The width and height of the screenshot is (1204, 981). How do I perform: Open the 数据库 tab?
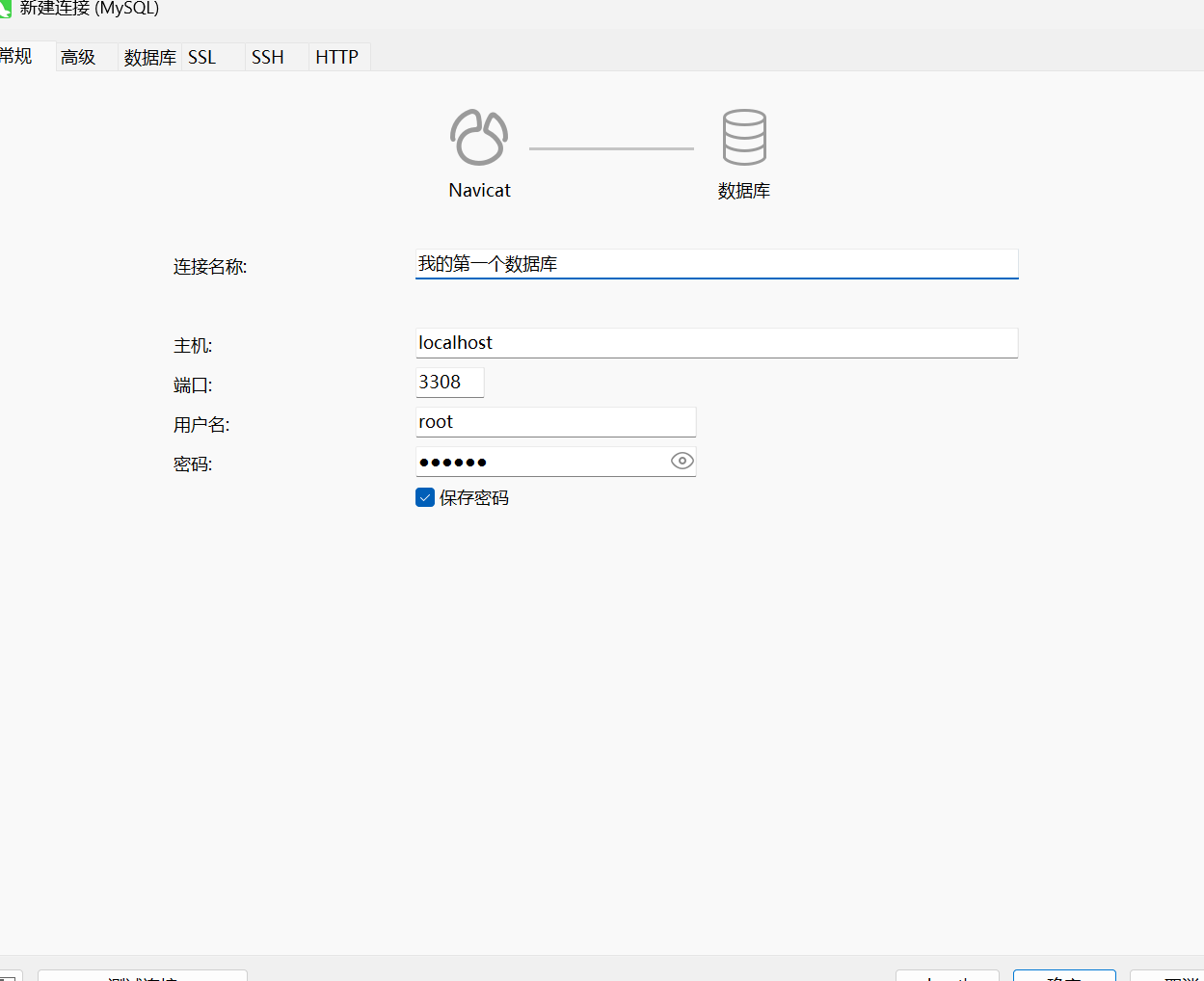pyautogui.click(x=150, y=57)
